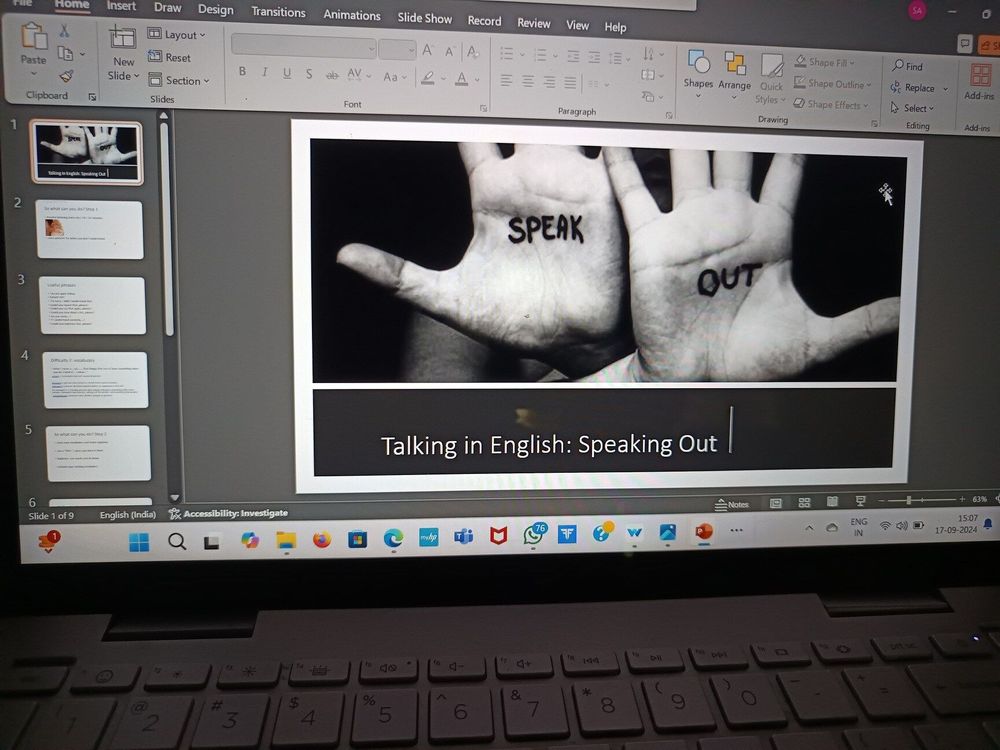
Task: Open the Transitions tab
Action: 278,12
